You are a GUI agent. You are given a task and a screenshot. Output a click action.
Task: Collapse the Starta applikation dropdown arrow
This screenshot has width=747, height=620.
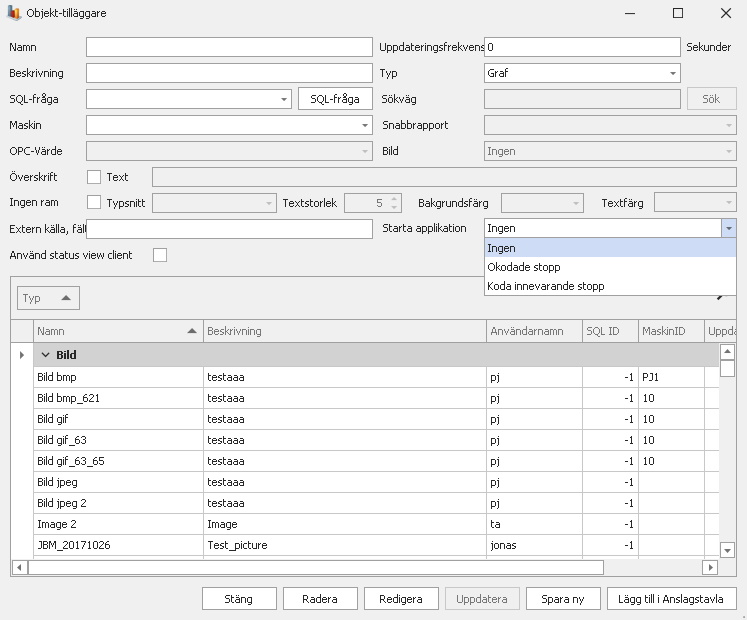coord(728,228)
